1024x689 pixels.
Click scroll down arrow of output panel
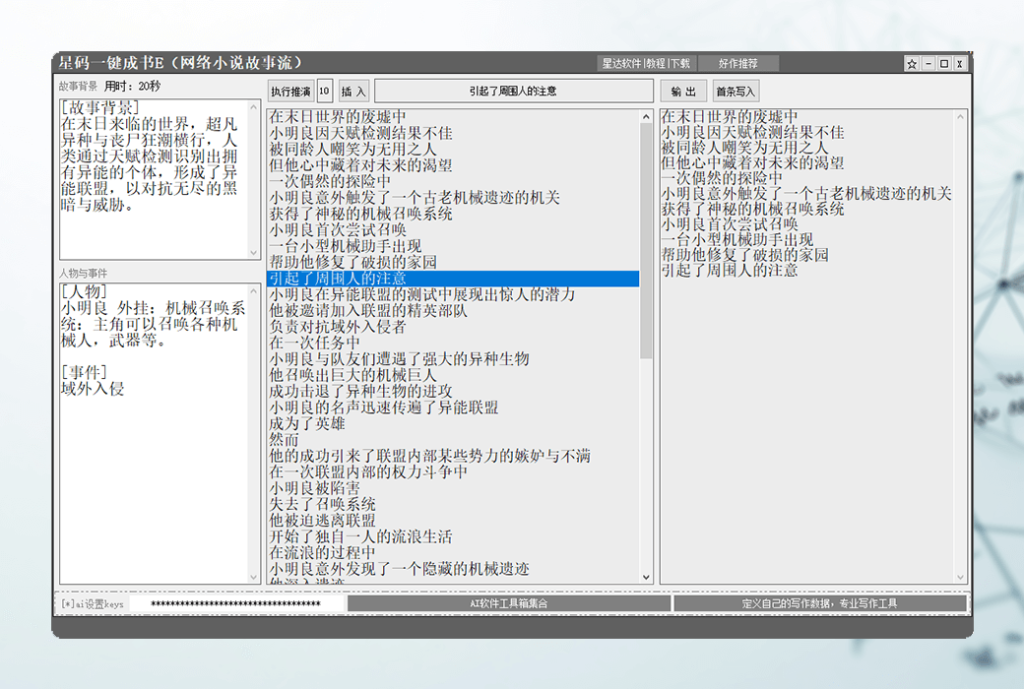(960, 577)
